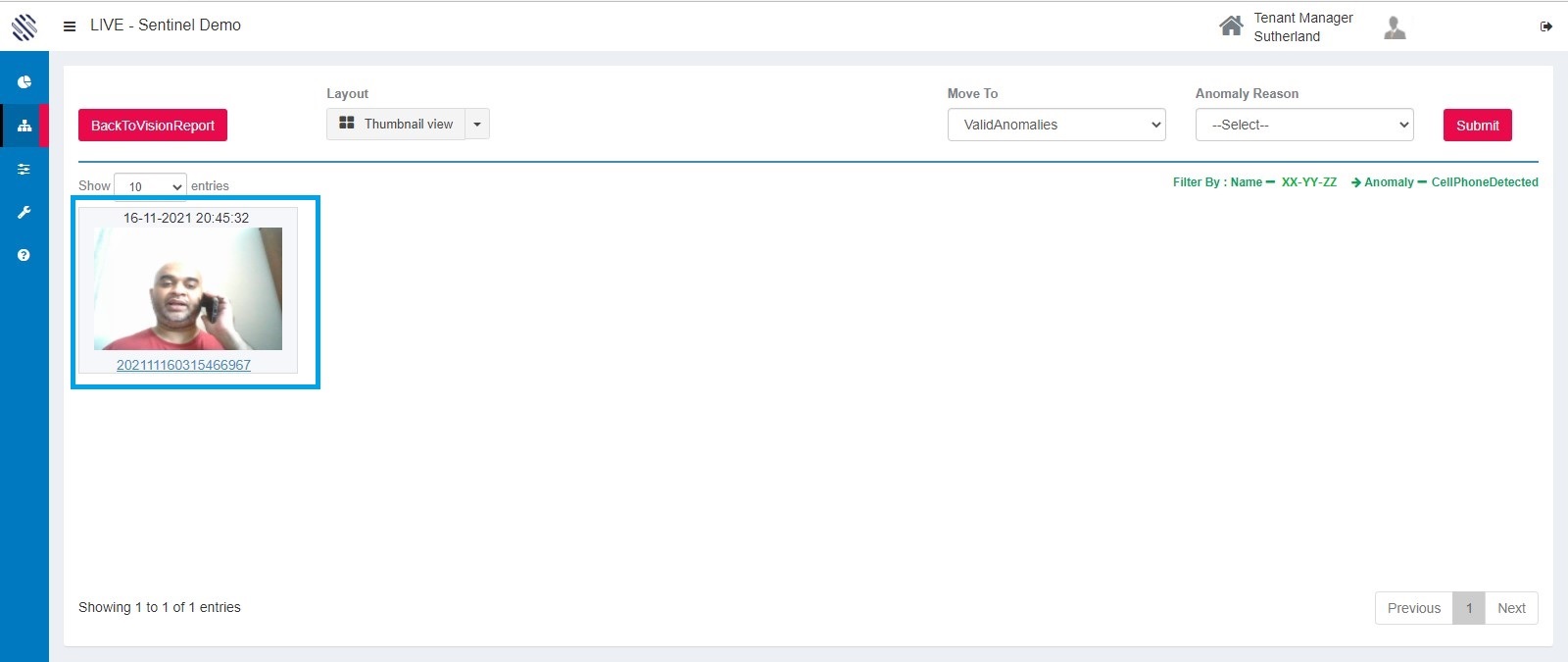Click the home icon in header
Image resolution: width=1568 pixels, height=662 pixels.
click(x=1231, y=26)
